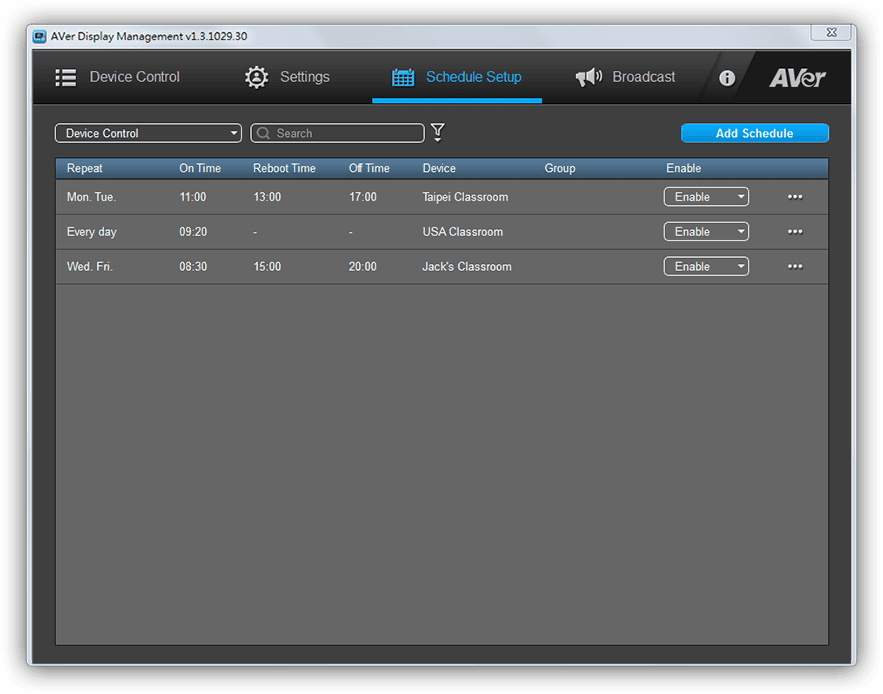Open more options for USA Classroom schedule
The height and width of the screenshot is (694, 883).
(795, 232)
